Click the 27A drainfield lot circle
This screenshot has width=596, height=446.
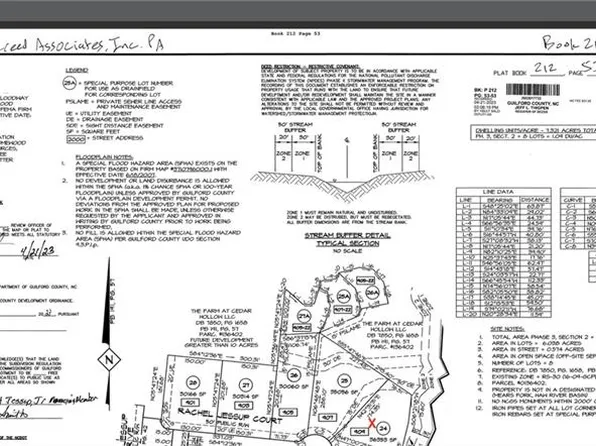[x=303, y=316]
